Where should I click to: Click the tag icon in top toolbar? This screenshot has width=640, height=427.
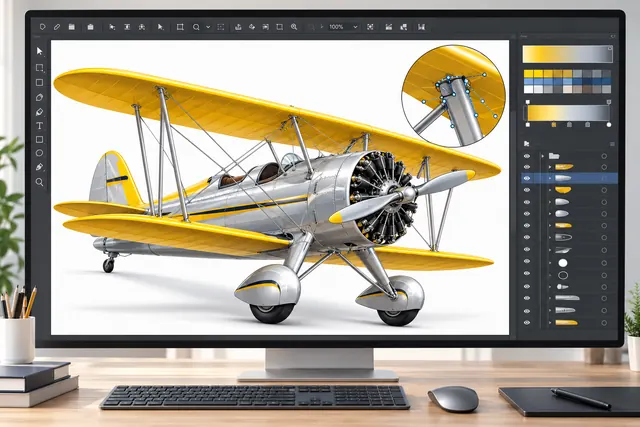click(42, 27)
